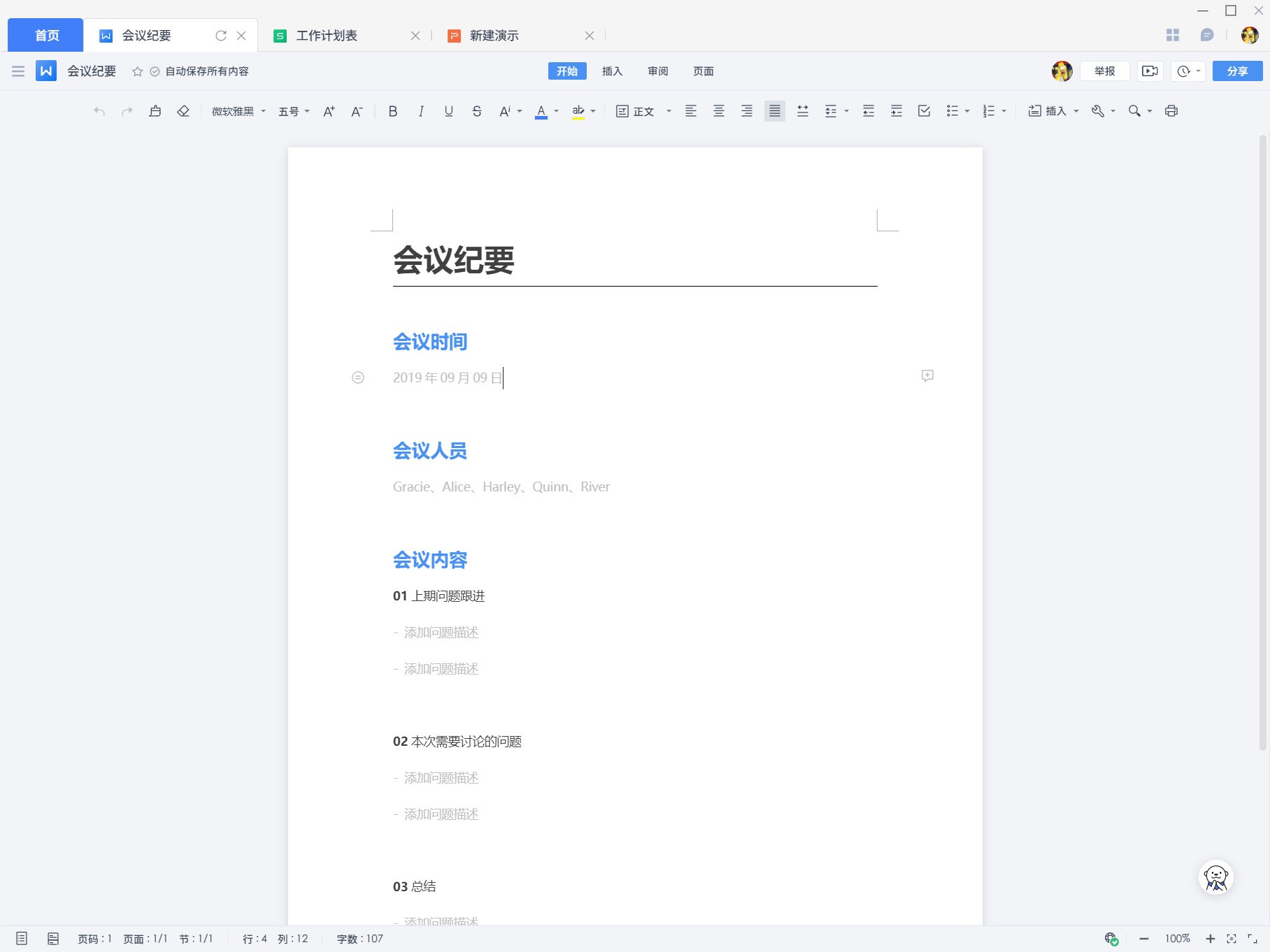Zoom out with the minus button
Screen dimensions: 1270x952
pos(1144,939)
